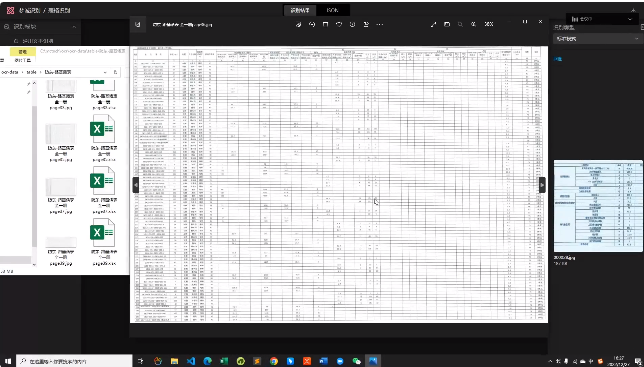
Task: Open the dropdown at top right corner
Action: click(600, 19)
